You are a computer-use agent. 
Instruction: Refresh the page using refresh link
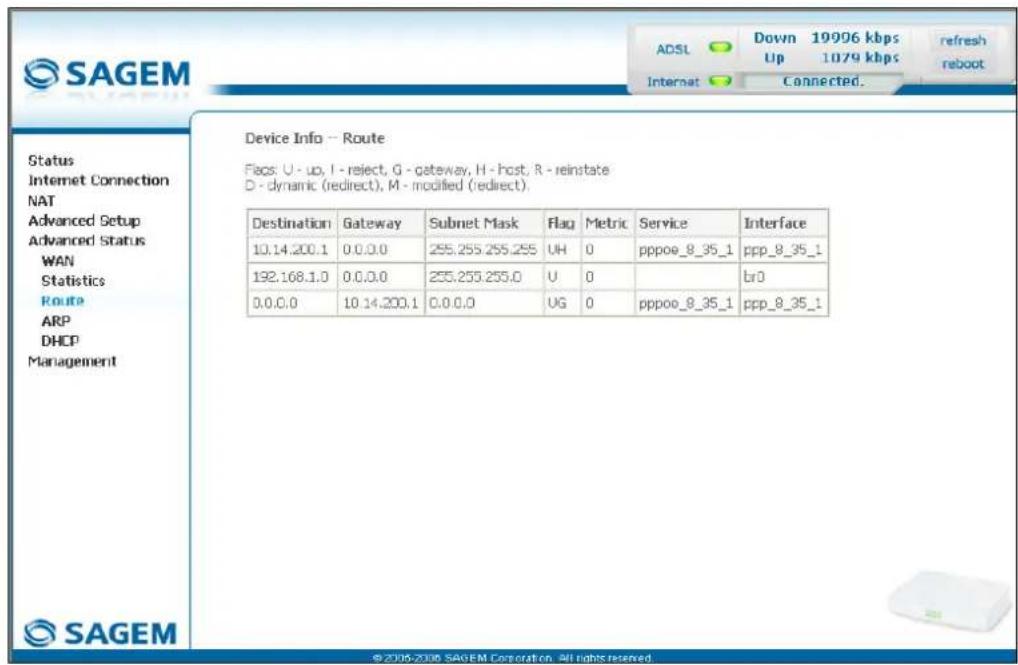[963, 40]
